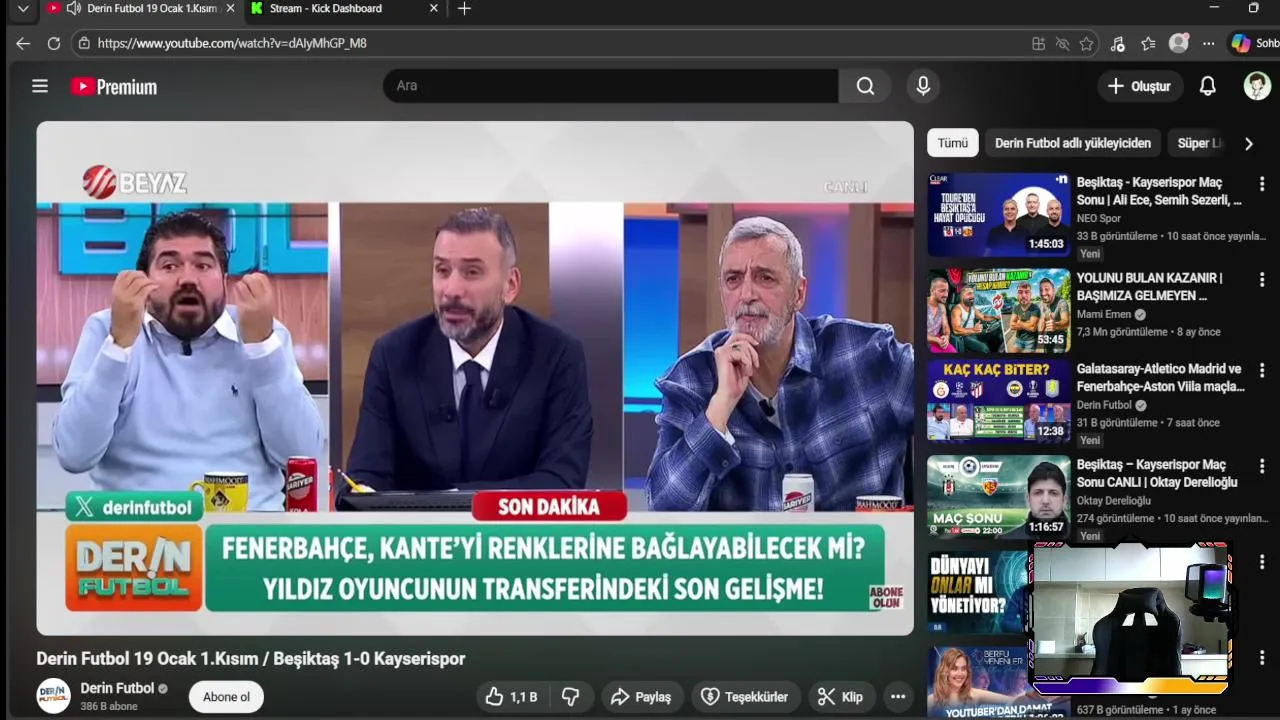Like the video with thumbs up
The width and height of the screenshot is (1280, 720).
coord(512,697)
